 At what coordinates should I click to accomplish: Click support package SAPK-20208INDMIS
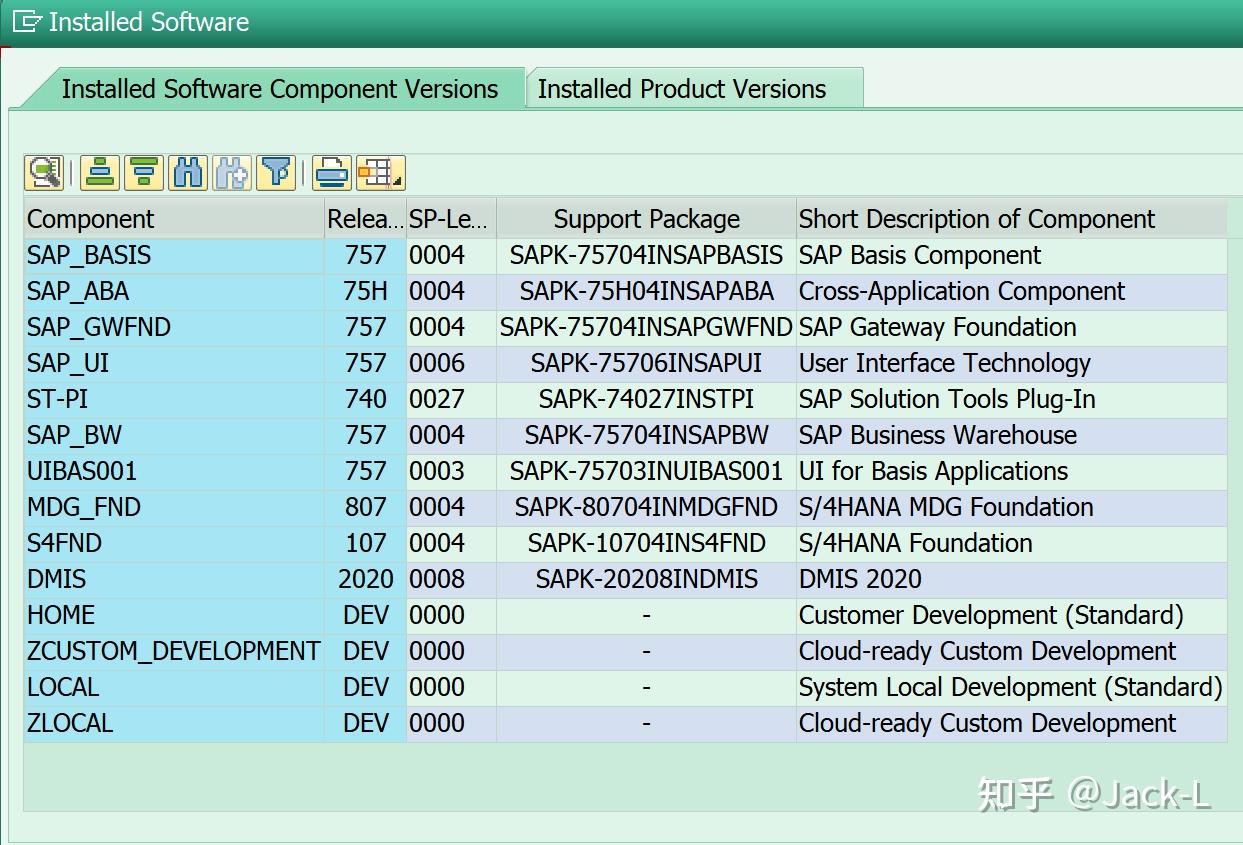(646, 579)
